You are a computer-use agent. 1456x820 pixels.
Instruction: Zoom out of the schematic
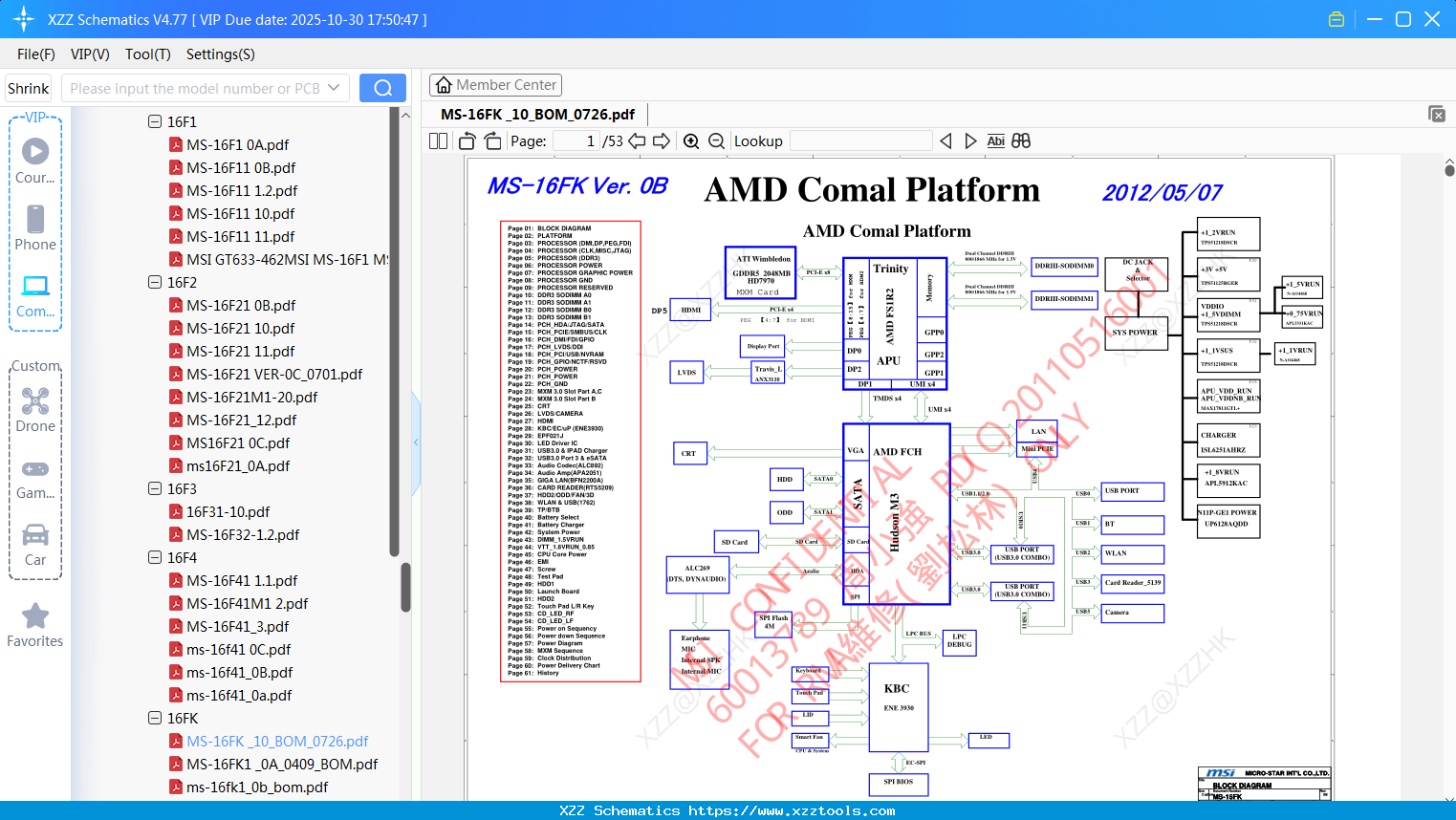pos(716,140)
